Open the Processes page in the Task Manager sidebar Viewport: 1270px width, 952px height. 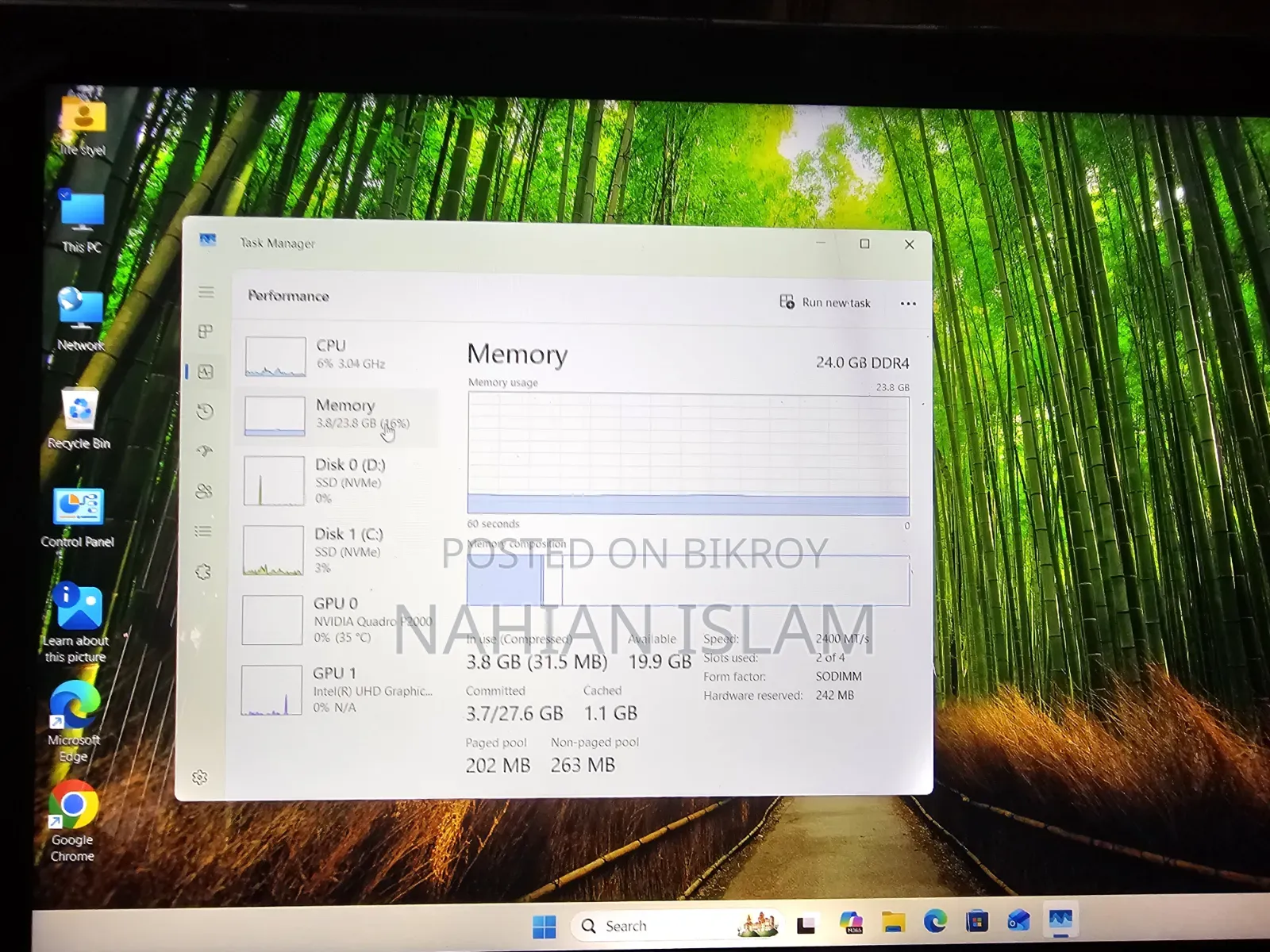pos(206,331)
